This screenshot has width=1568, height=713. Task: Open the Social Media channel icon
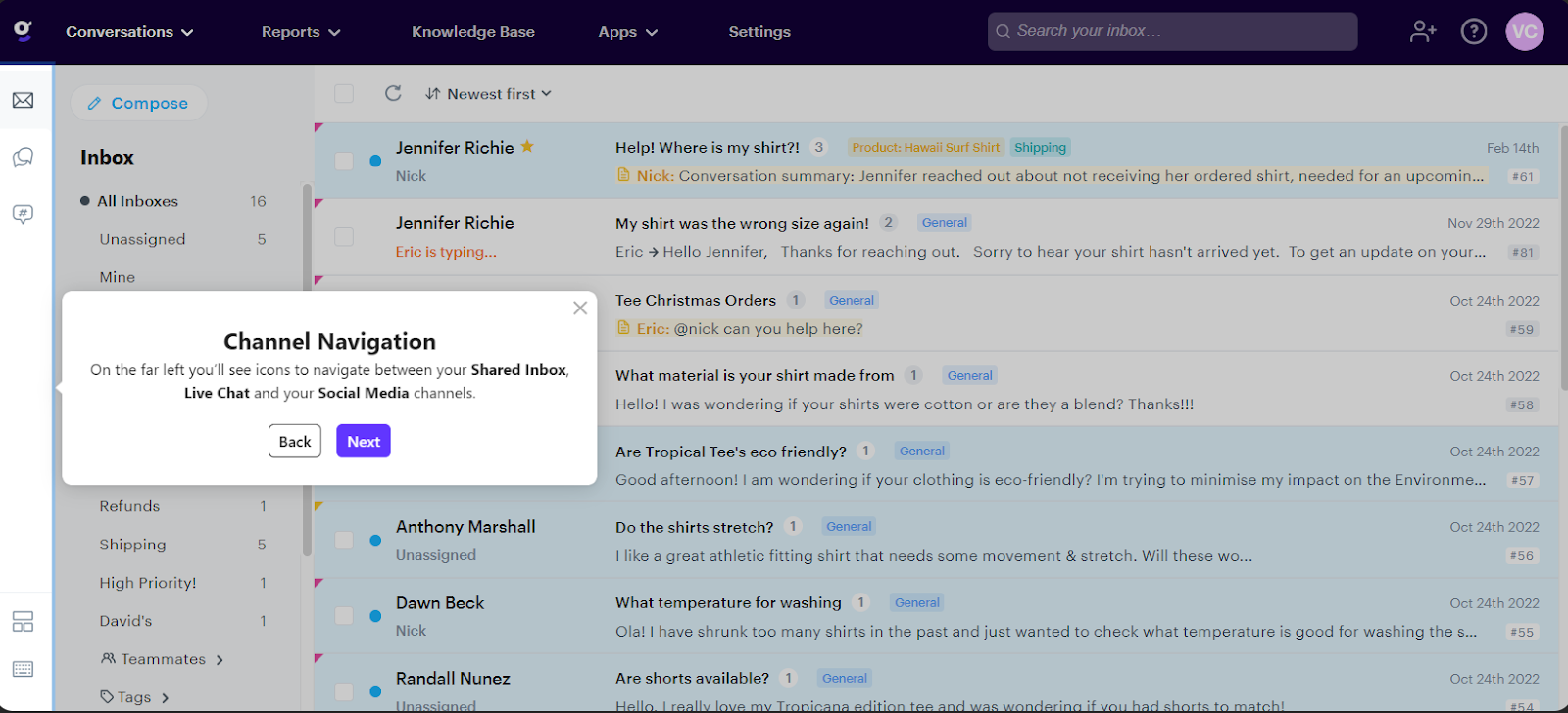point(23,214)
